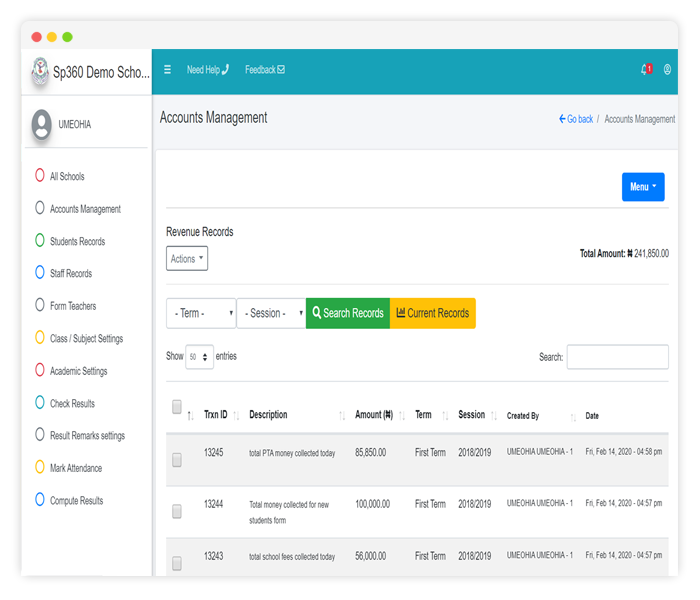
Task: Click the green Search Records button
Action: 347,313
